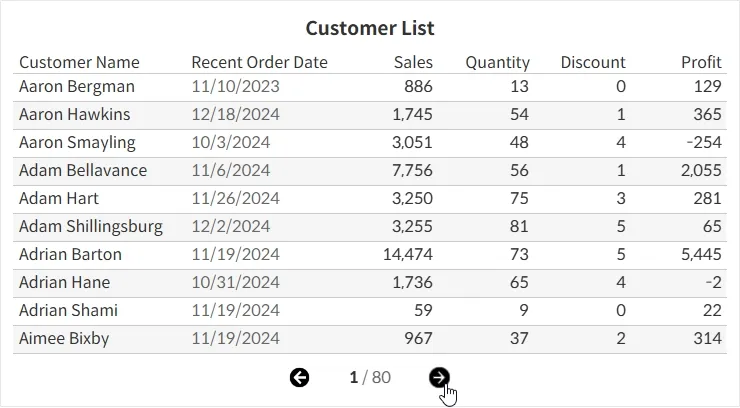Click the Profit column header

(x=701, y=62)
